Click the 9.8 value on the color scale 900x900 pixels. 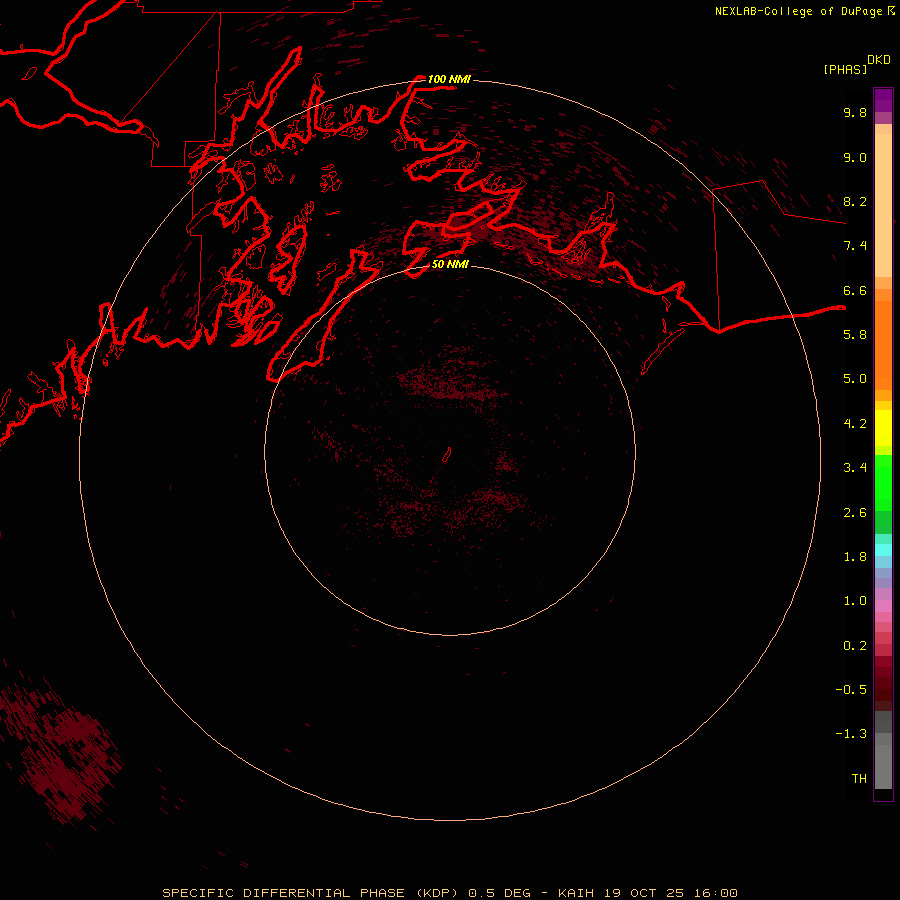pyautogui.click(x=855, y=112)
